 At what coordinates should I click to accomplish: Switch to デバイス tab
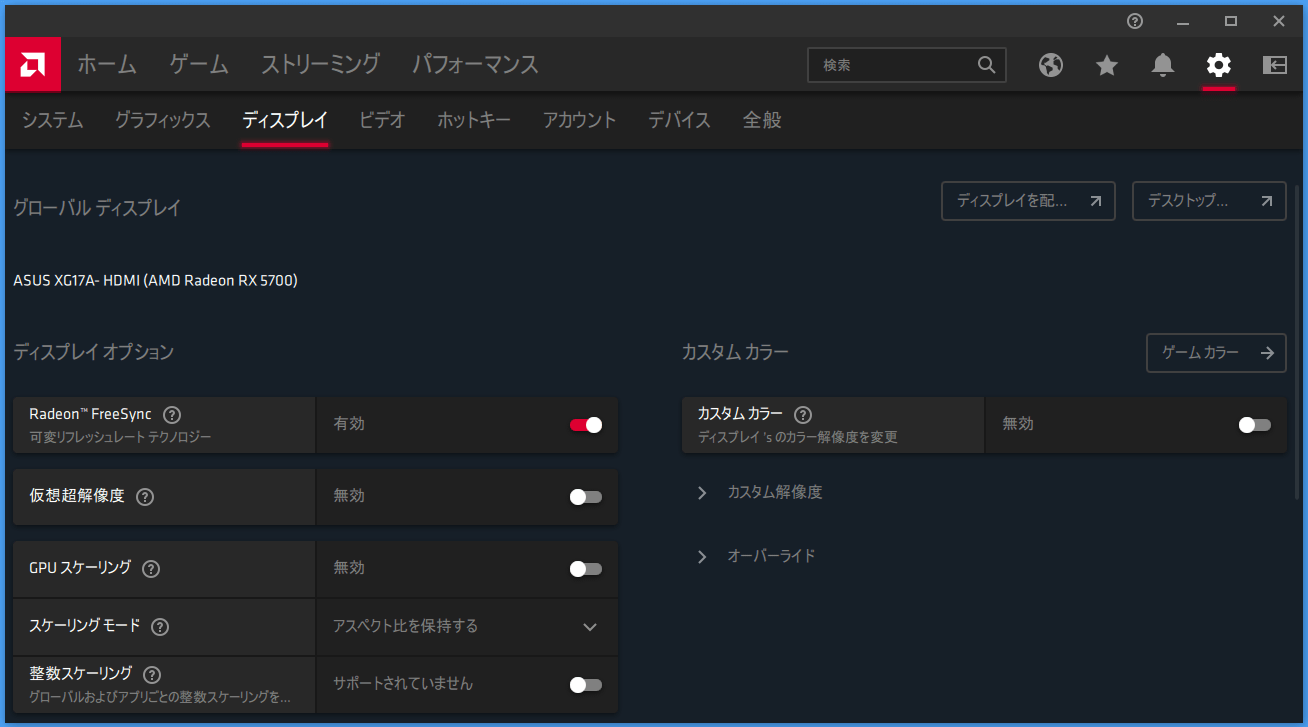pos(679,120)
